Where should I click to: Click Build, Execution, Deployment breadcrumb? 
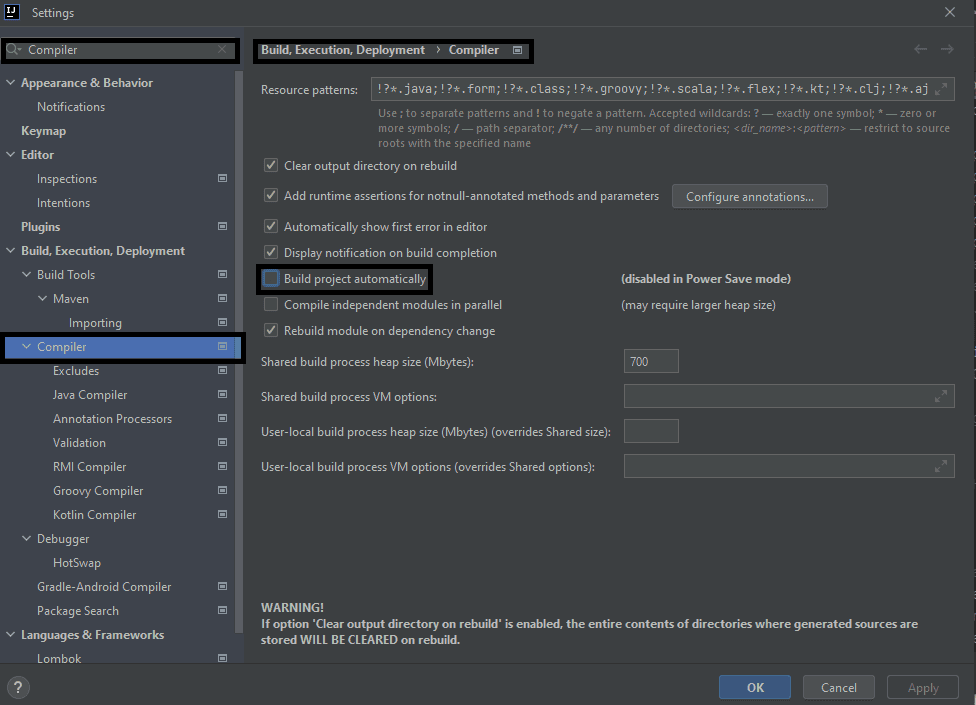coord(343,50)
